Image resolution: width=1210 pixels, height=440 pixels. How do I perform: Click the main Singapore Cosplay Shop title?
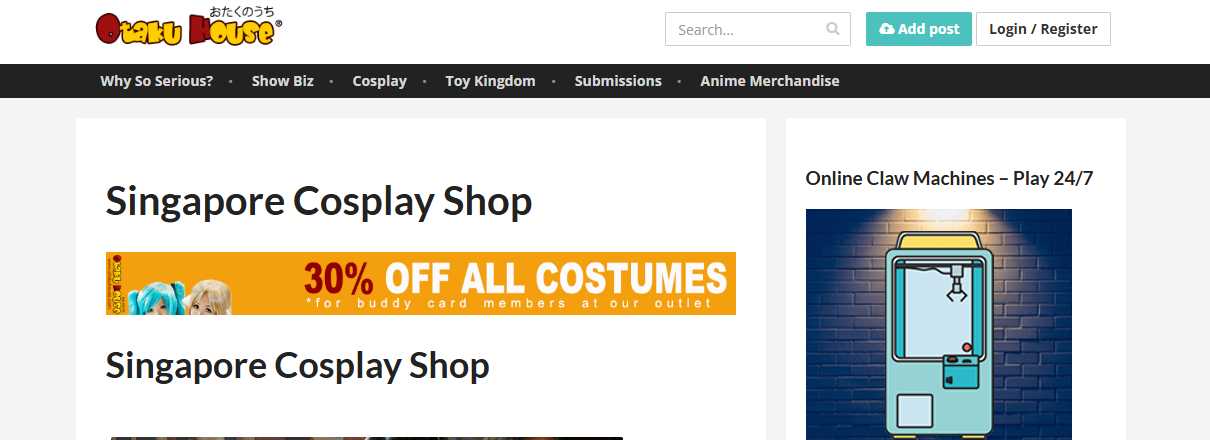(x=319, y=202)
